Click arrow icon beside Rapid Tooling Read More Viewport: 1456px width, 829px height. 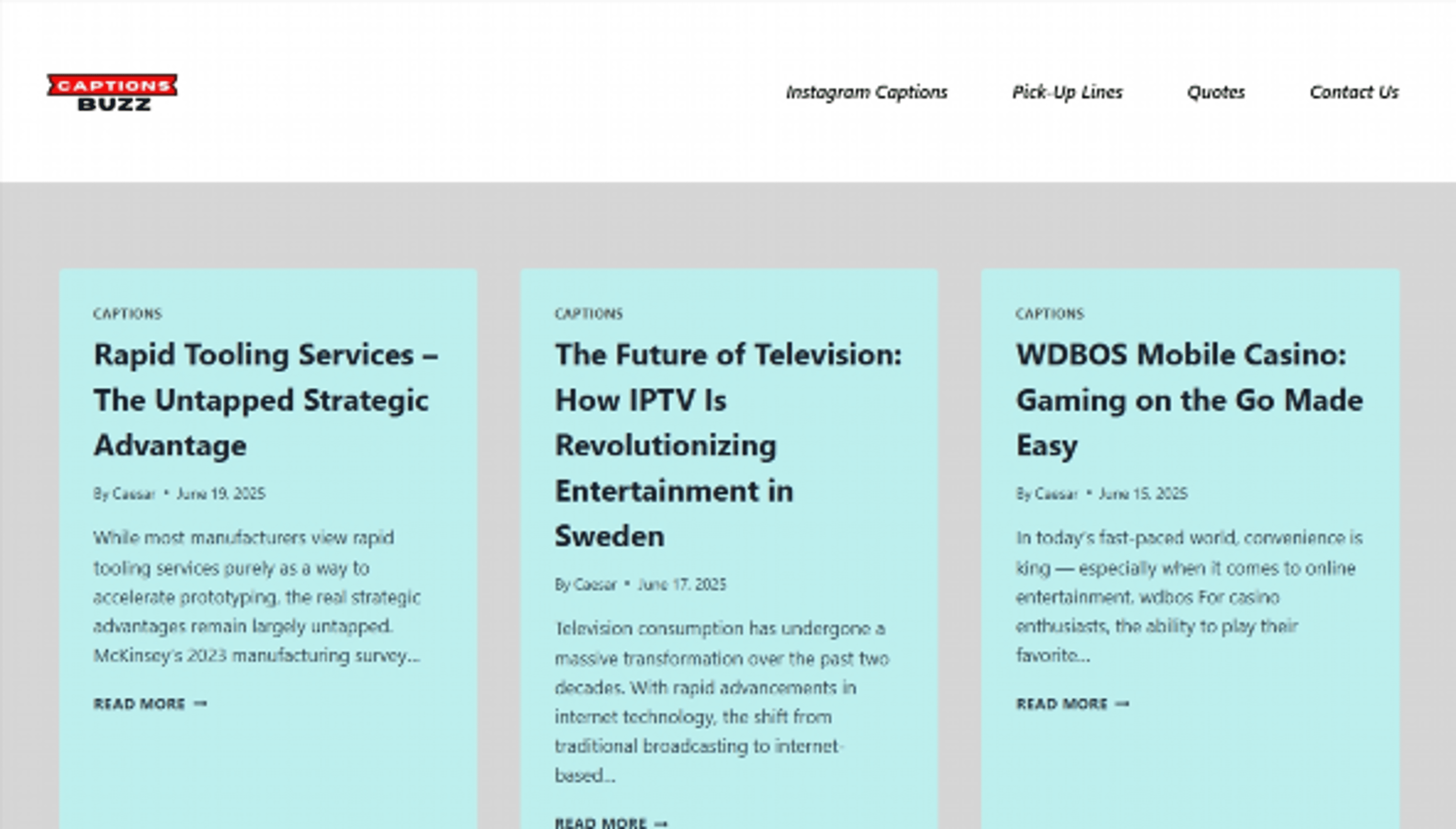[200, 704]
